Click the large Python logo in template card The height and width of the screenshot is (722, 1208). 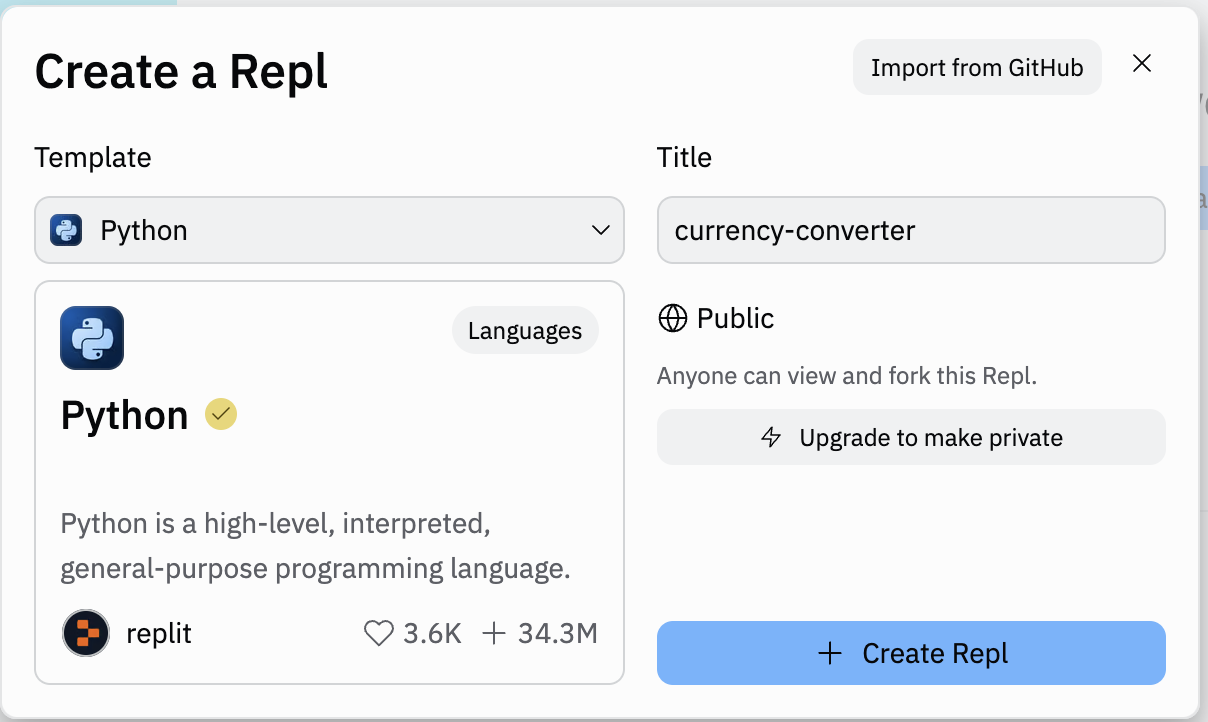pyautogui.click(x=92, y=338)
